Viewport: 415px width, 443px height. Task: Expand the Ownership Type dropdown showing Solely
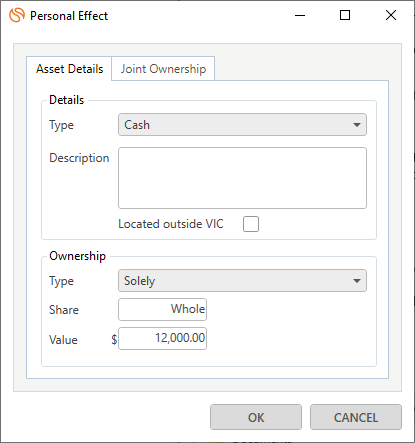click(242, 281)
